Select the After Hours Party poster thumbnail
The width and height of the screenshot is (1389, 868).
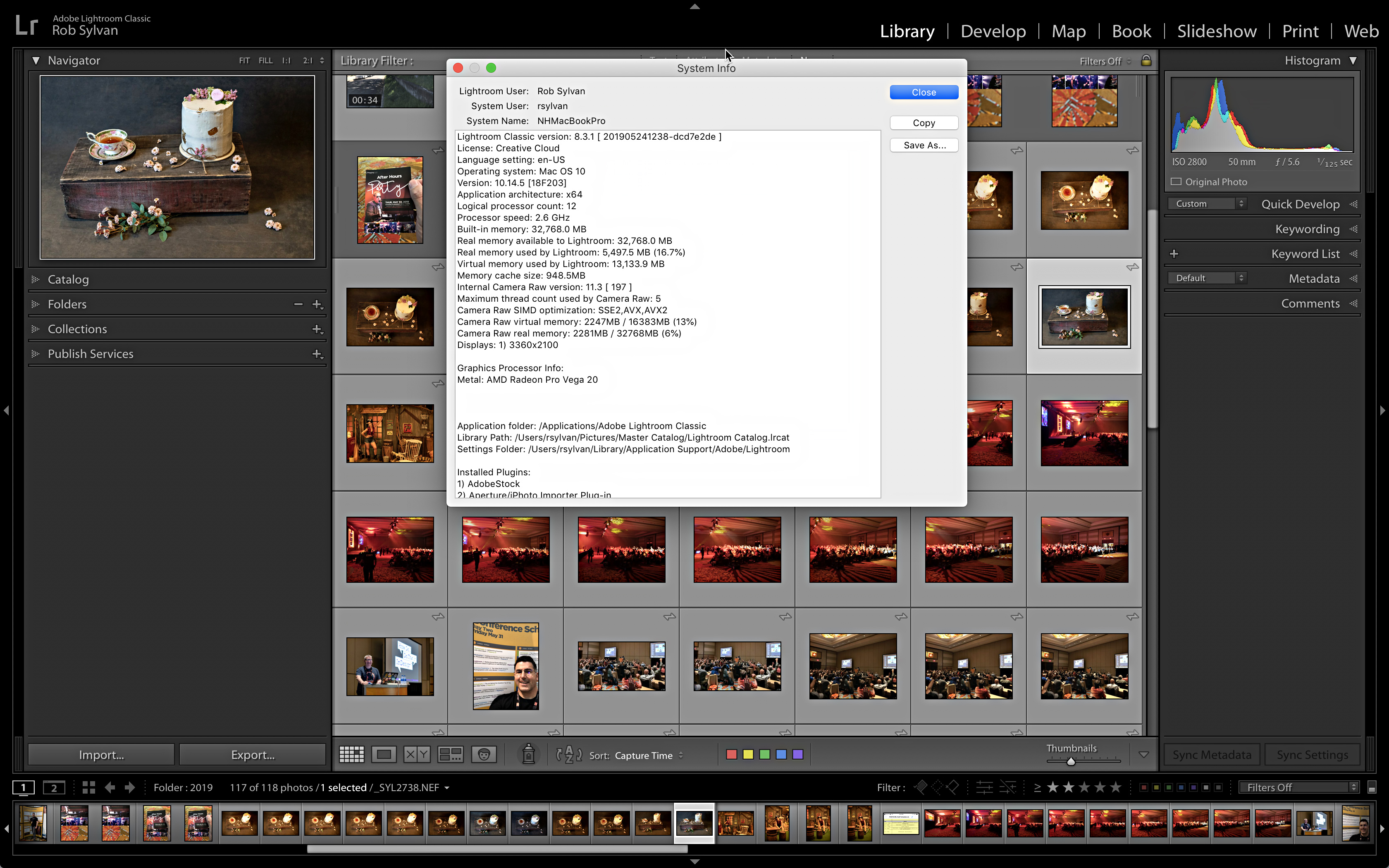pos(390,200)
